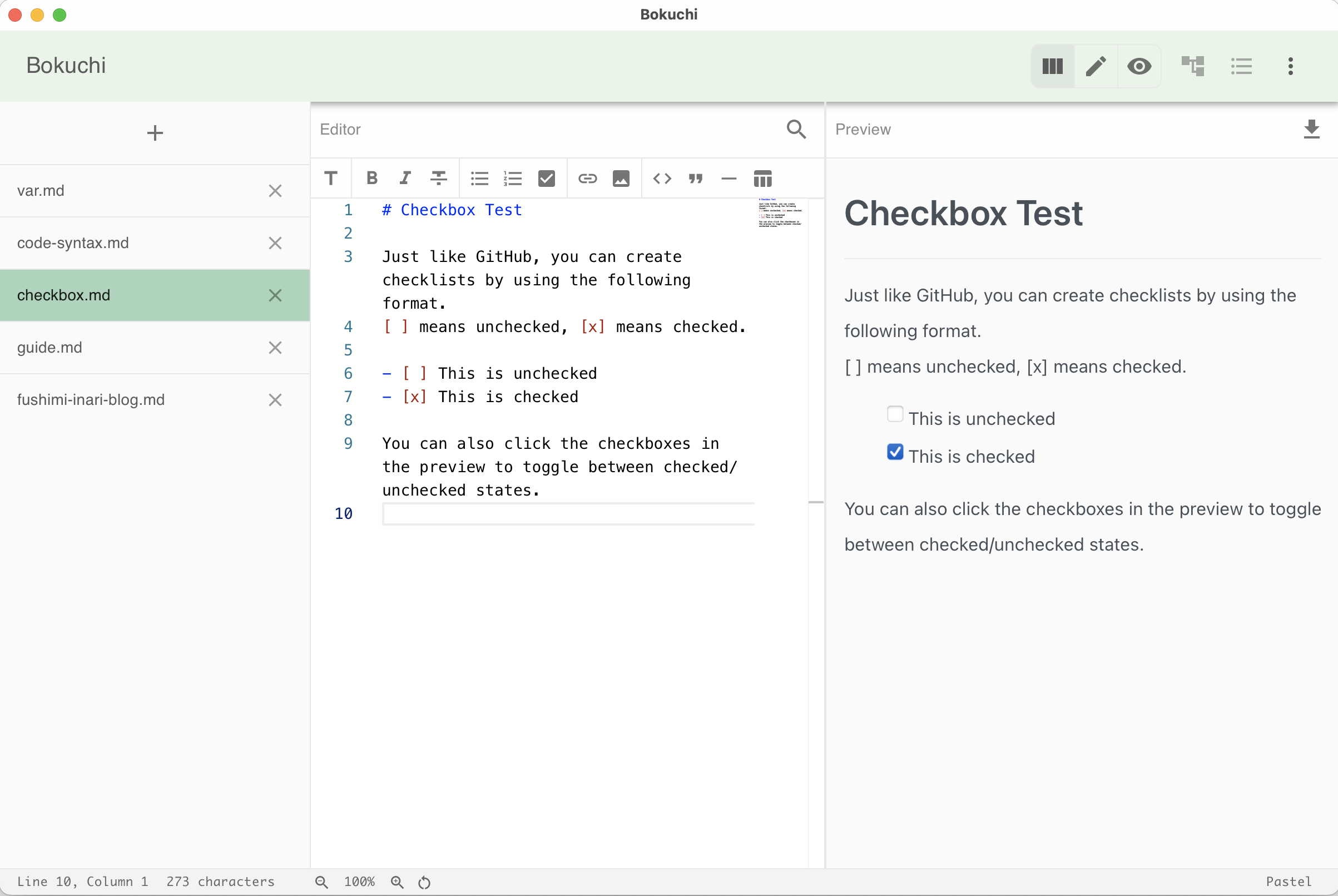The height and width of the screenshot is (896, 1338).
Task: Insert a link using toolbar icon
Action: [587, 179]
